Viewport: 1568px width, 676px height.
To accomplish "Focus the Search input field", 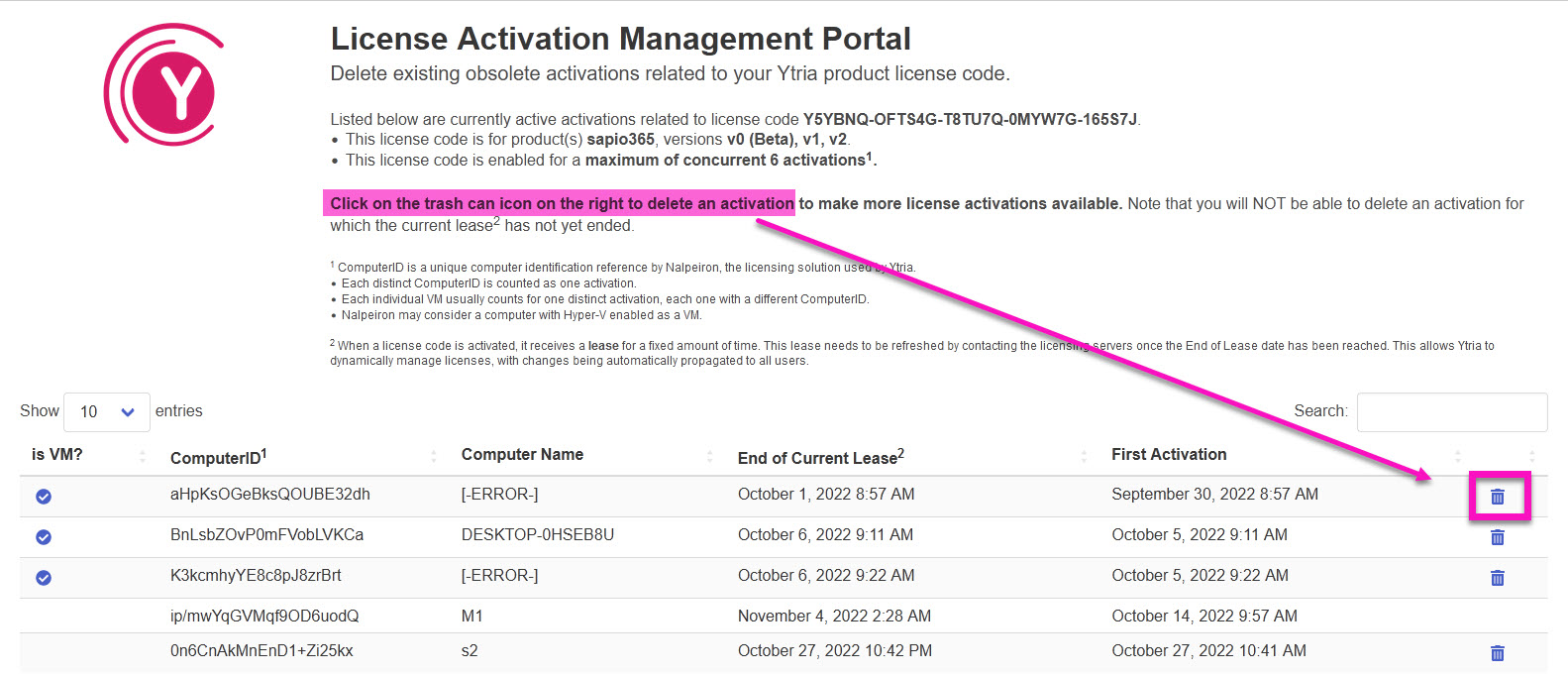I will pyautogui.click(x=1451, y=412).
